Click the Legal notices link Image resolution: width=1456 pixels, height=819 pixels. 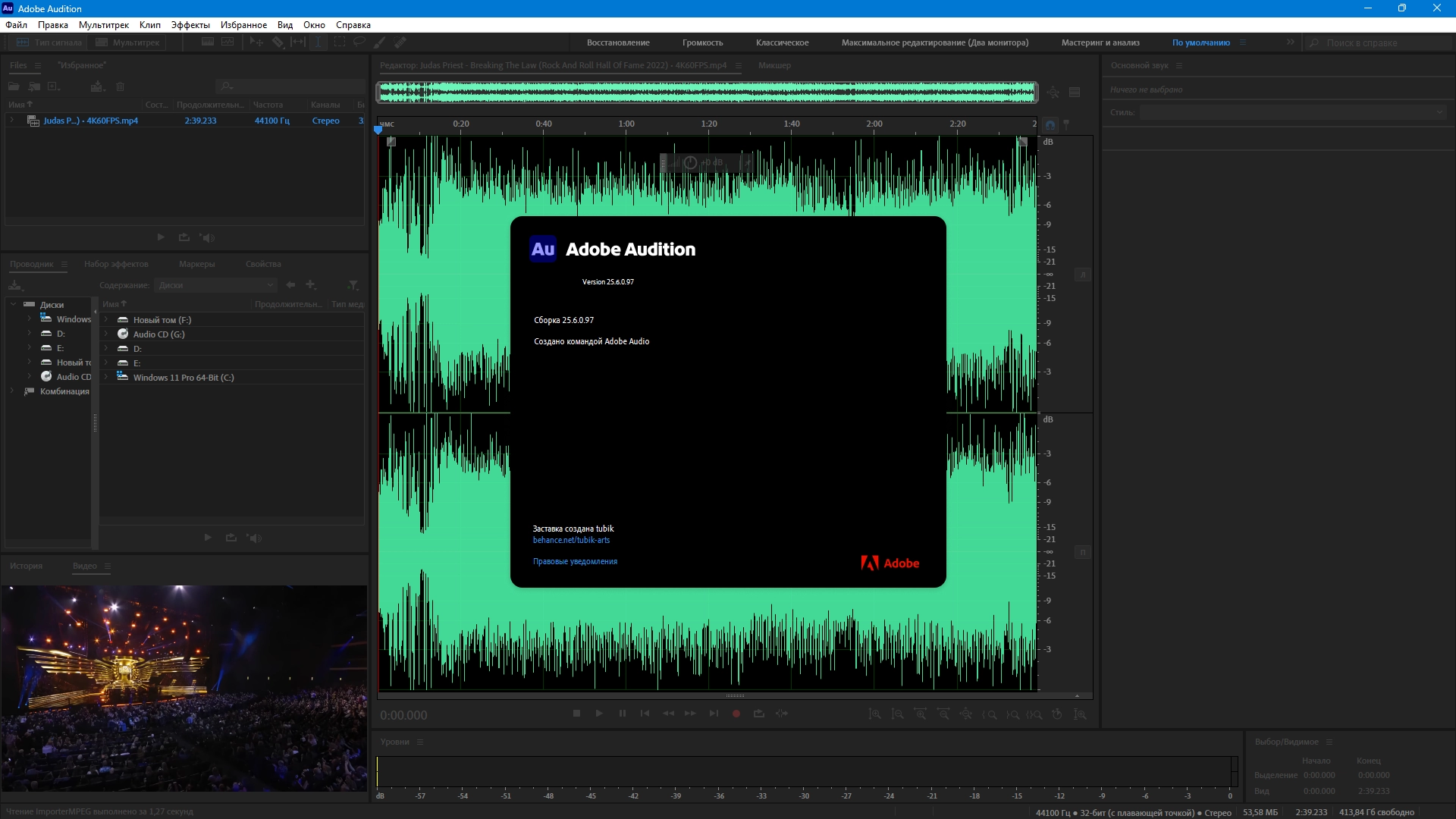pos(575,561)
